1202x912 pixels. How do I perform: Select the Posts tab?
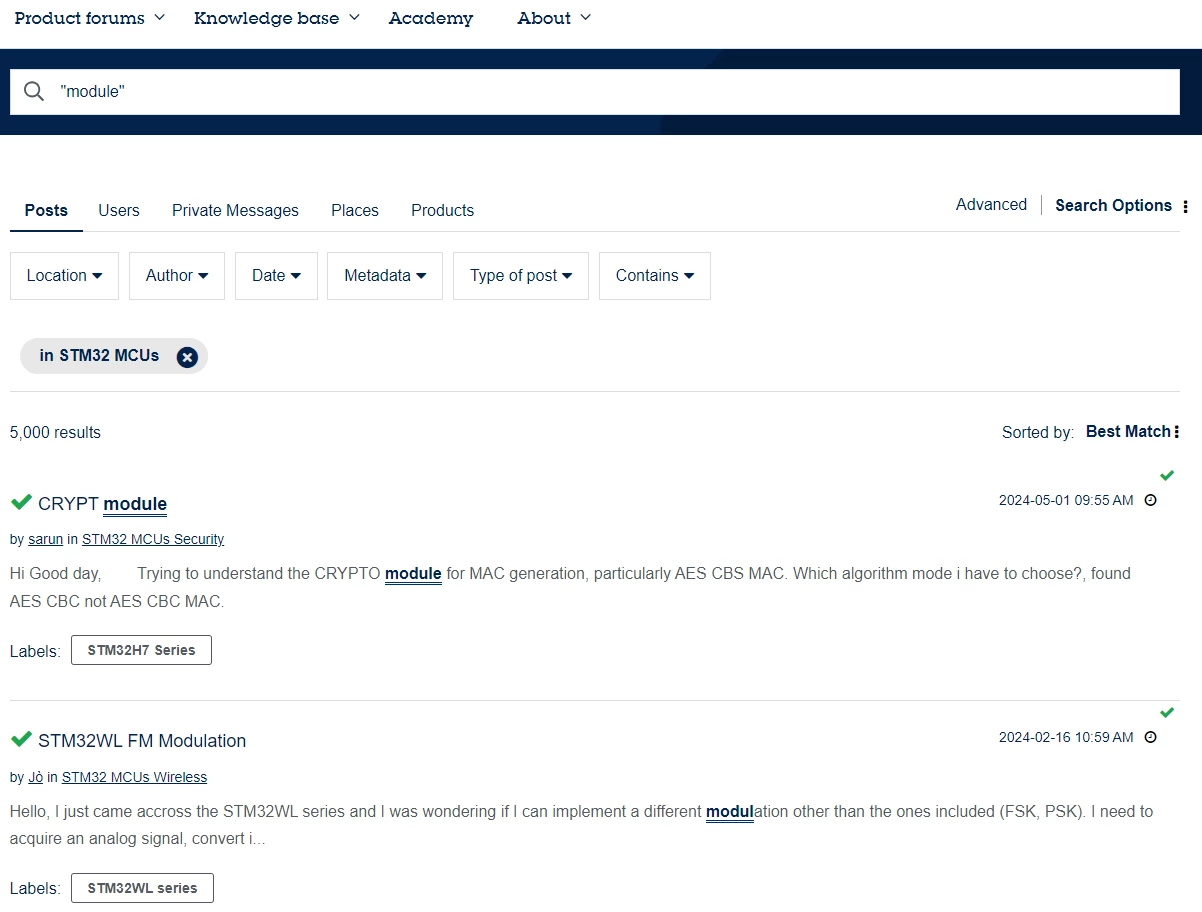pos(46,211)
